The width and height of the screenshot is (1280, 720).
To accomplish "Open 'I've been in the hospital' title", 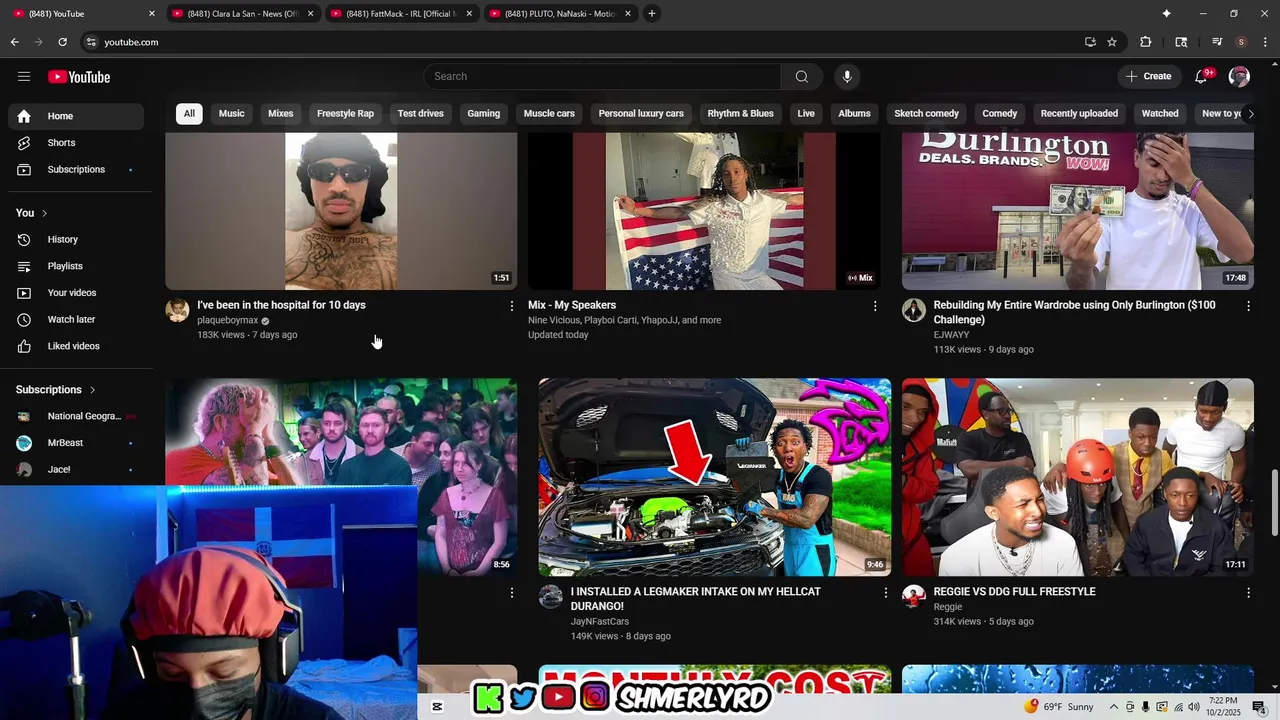I will 281,305.
